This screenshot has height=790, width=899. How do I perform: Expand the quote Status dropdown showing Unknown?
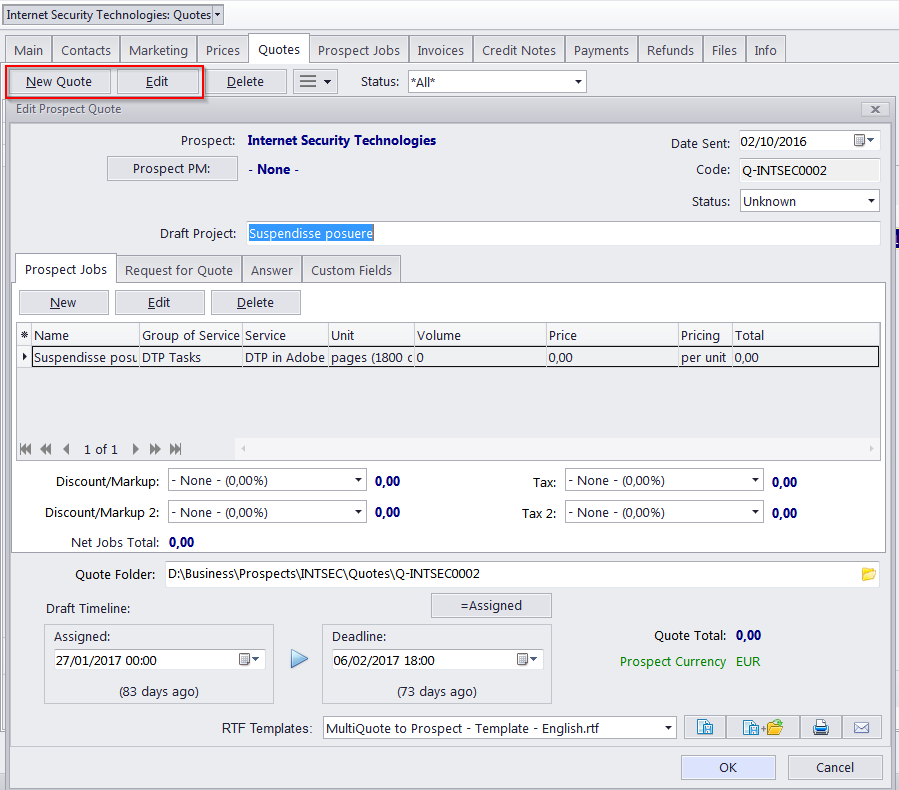point(870,201)
